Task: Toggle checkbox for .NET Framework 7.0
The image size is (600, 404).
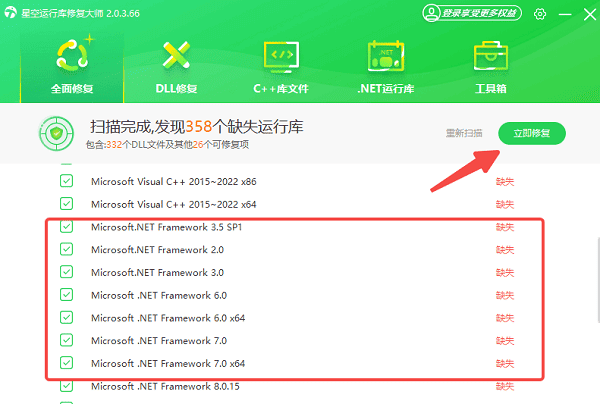Action: coord(67,340)
